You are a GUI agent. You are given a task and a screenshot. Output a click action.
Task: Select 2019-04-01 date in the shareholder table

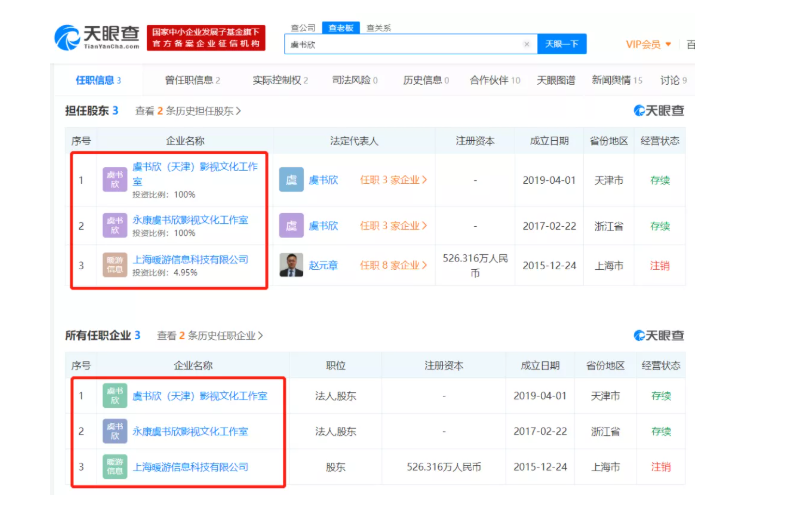[x=549, y=180]
